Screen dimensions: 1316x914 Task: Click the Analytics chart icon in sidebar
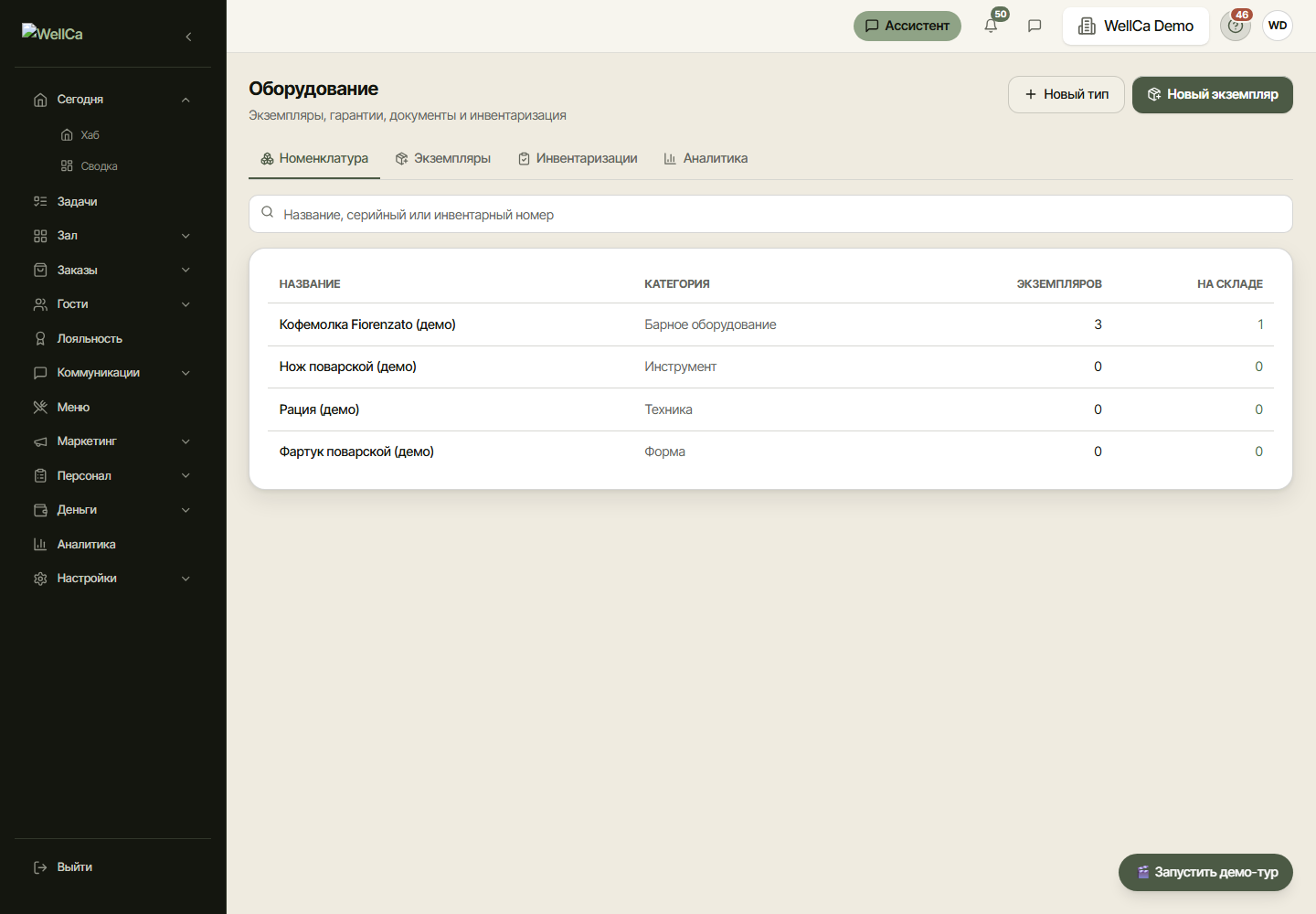40,545
